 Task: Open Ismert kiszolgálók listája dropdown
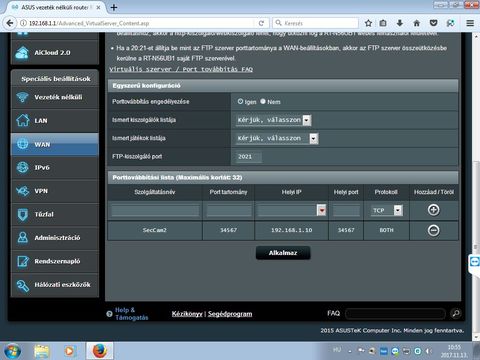pos(273,120)
